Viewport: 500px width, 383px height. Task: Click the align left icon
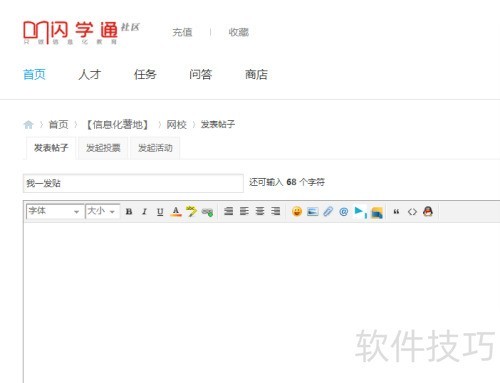[244, 211]
